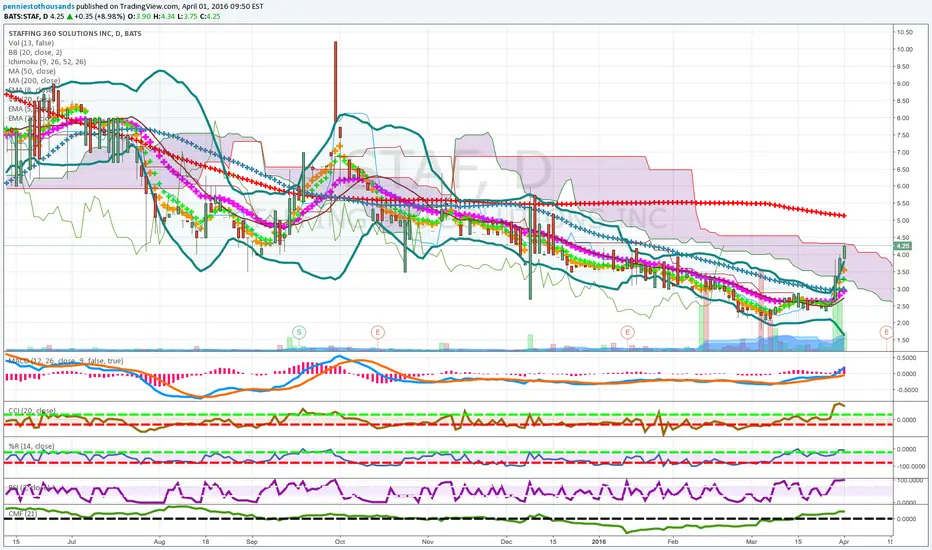The height and width of the screenshot is (550, 932).
Task: Click the 10.50 price axis label
Action: (x=905, y=33)
